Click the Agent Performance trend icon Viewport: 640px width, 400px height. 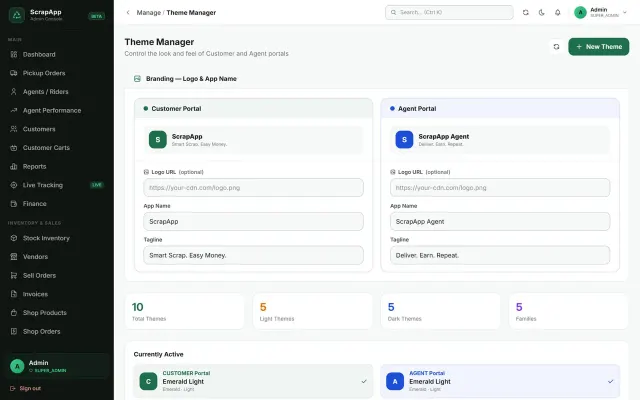(x=13, y=110)
